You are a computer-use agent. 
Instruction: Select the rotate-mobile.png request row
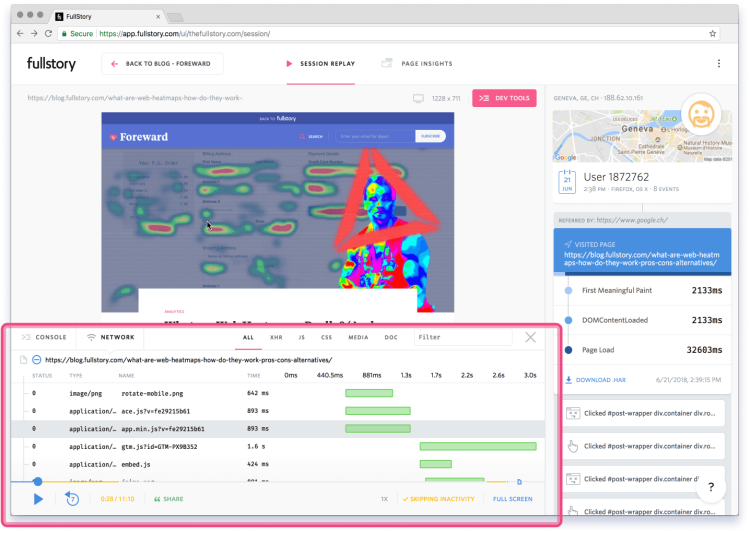pos(277,393)
